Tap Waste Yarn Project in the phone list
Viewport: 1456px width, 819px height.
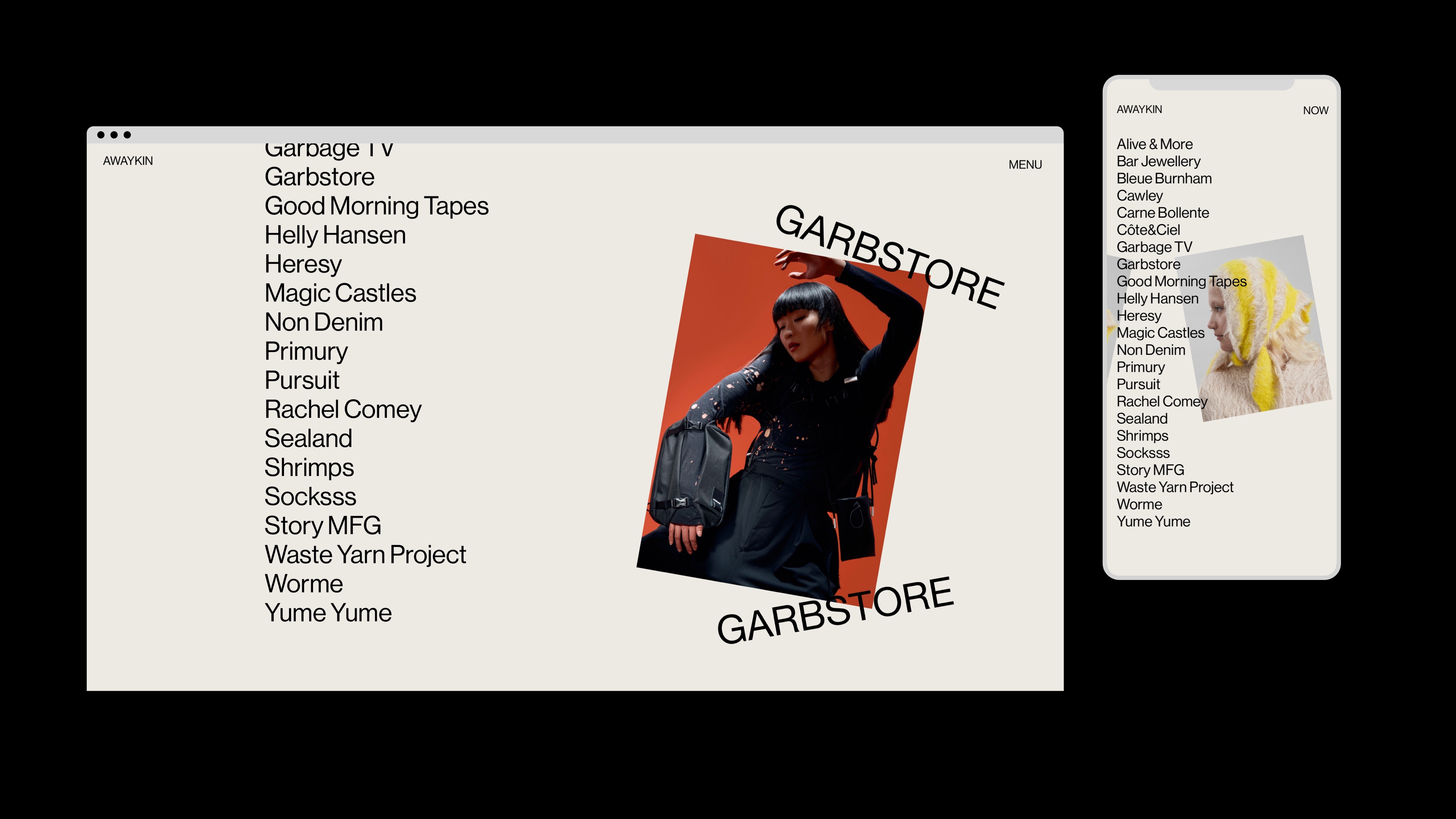[1175, 487]
